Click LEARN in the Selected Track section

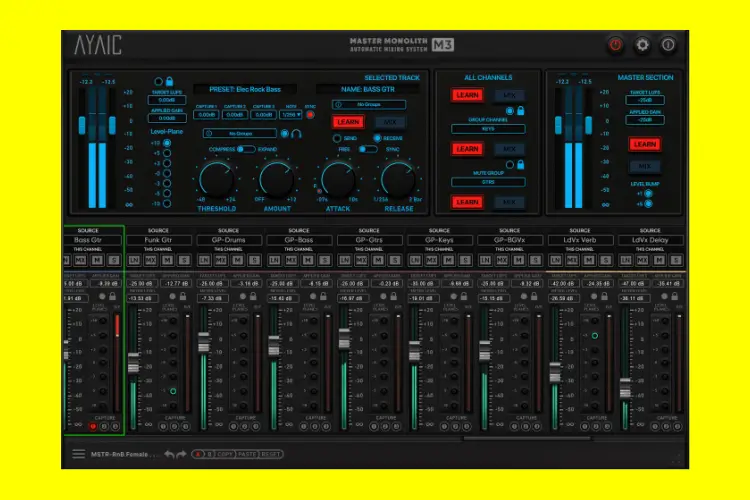pos(348,122)
